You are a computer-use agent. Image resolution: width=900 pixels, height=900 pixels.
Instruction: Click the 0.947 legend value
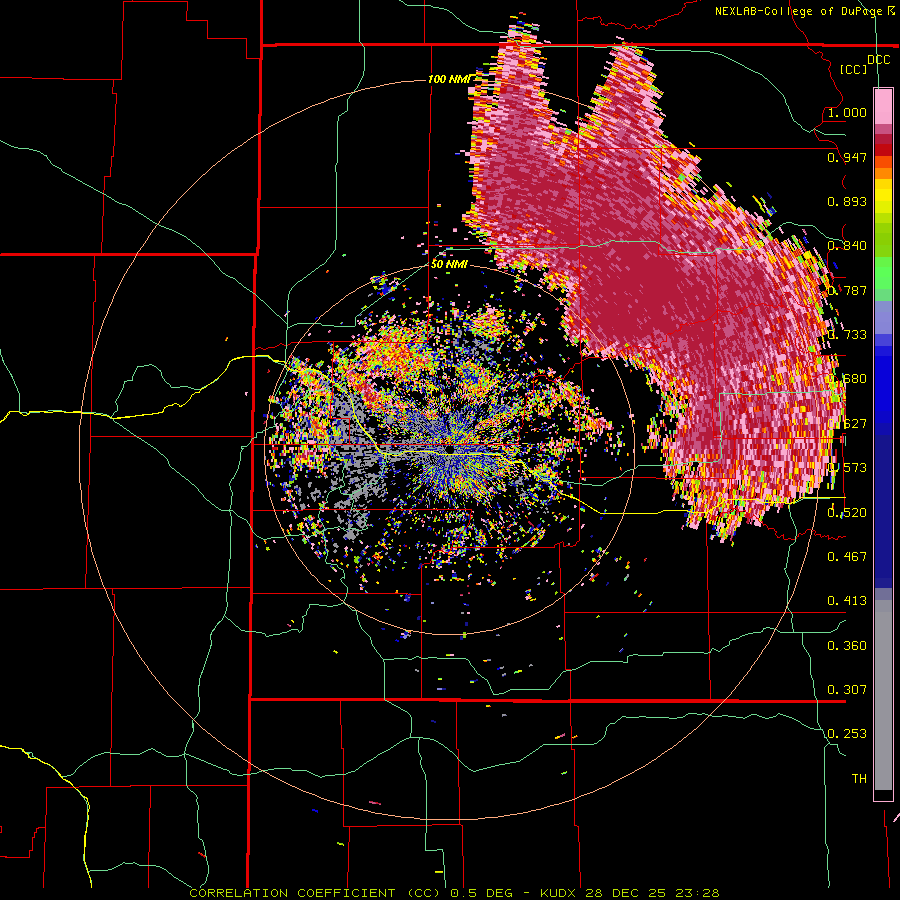click(x=847, y=157)
